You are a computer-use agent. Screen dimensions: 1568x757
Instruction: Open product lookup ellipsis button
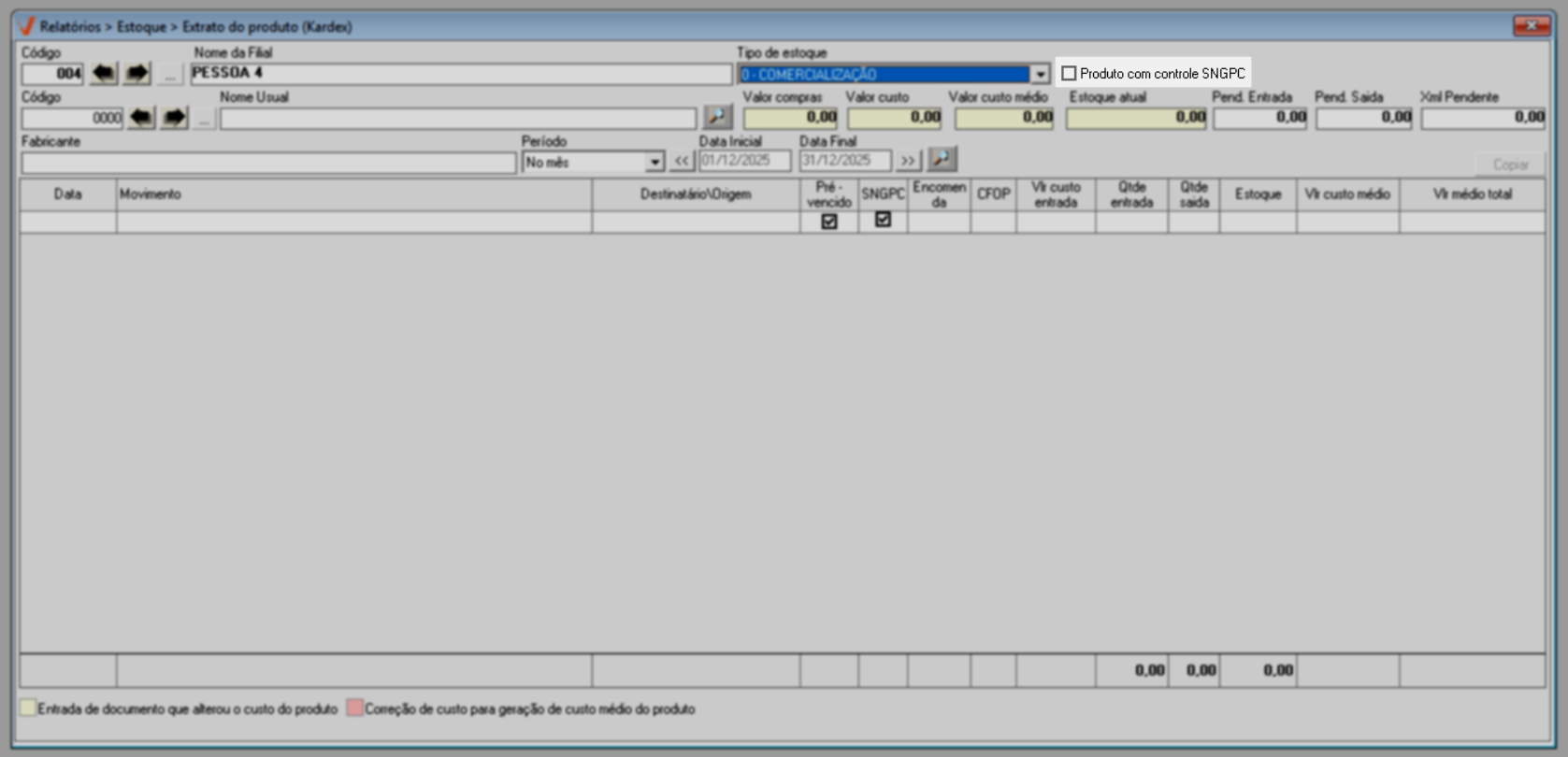point(204,118)
